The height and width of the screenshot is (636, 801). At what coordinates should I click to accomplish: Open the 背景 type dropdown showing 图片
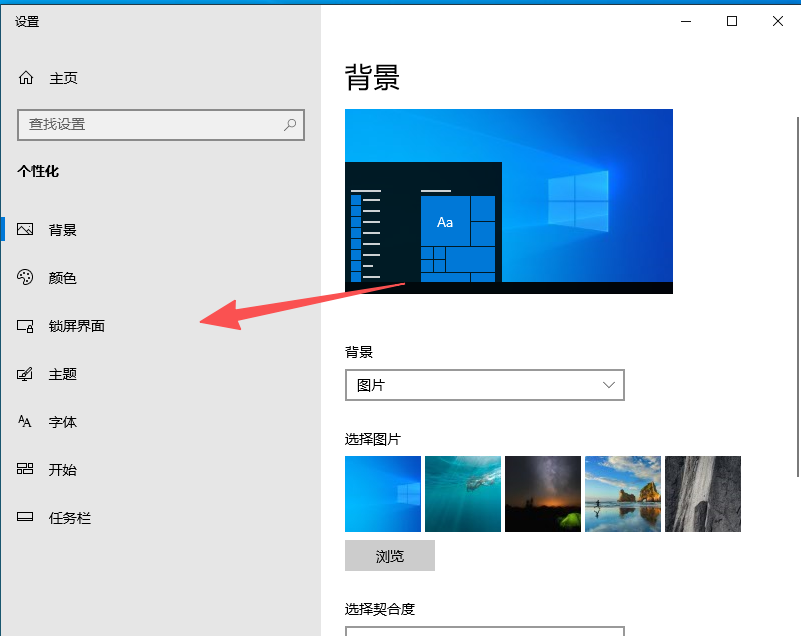click(485, 385)
